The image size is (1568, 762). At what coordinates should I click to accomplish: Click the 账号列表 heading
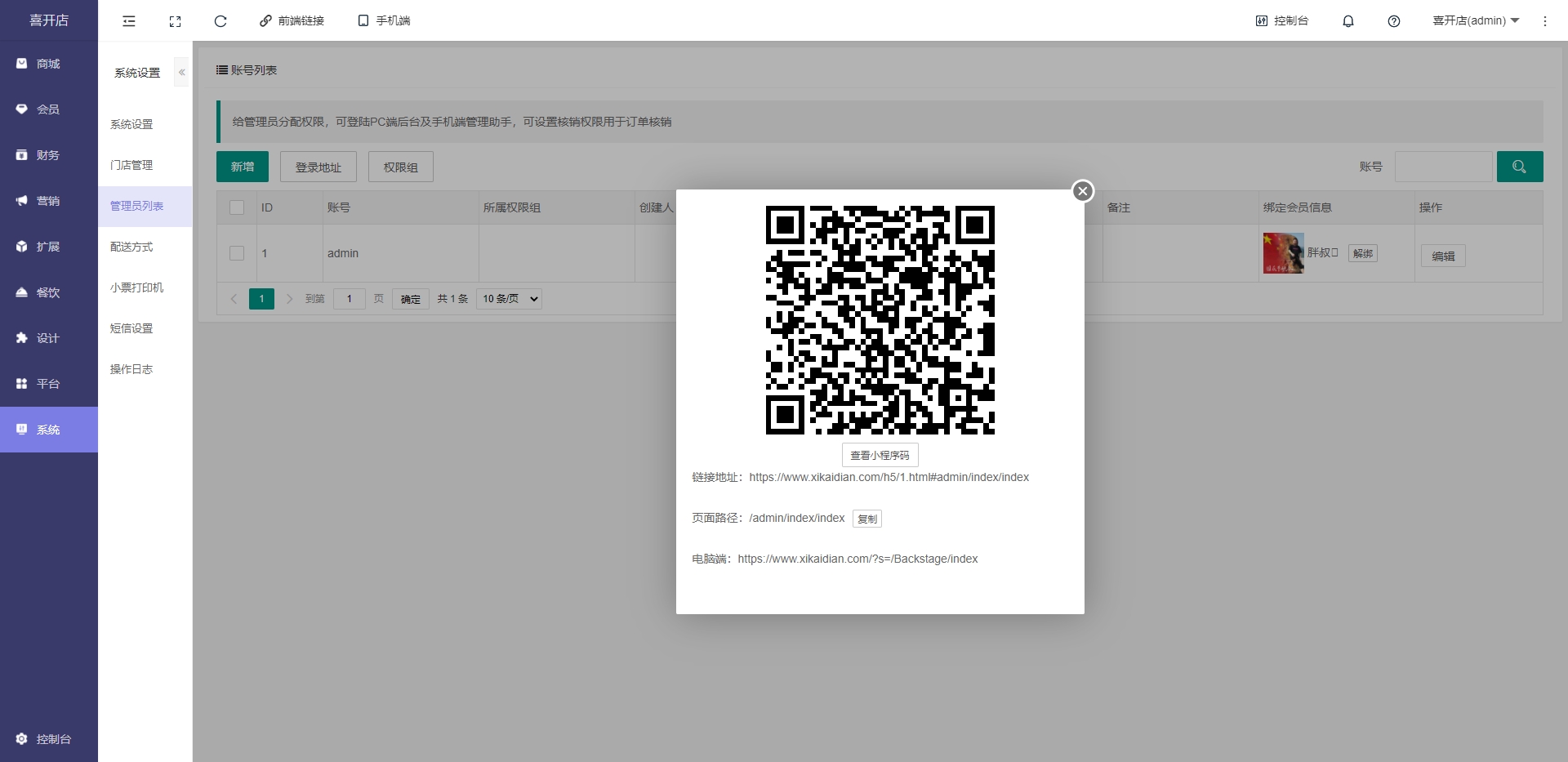(x=247, y=70)
